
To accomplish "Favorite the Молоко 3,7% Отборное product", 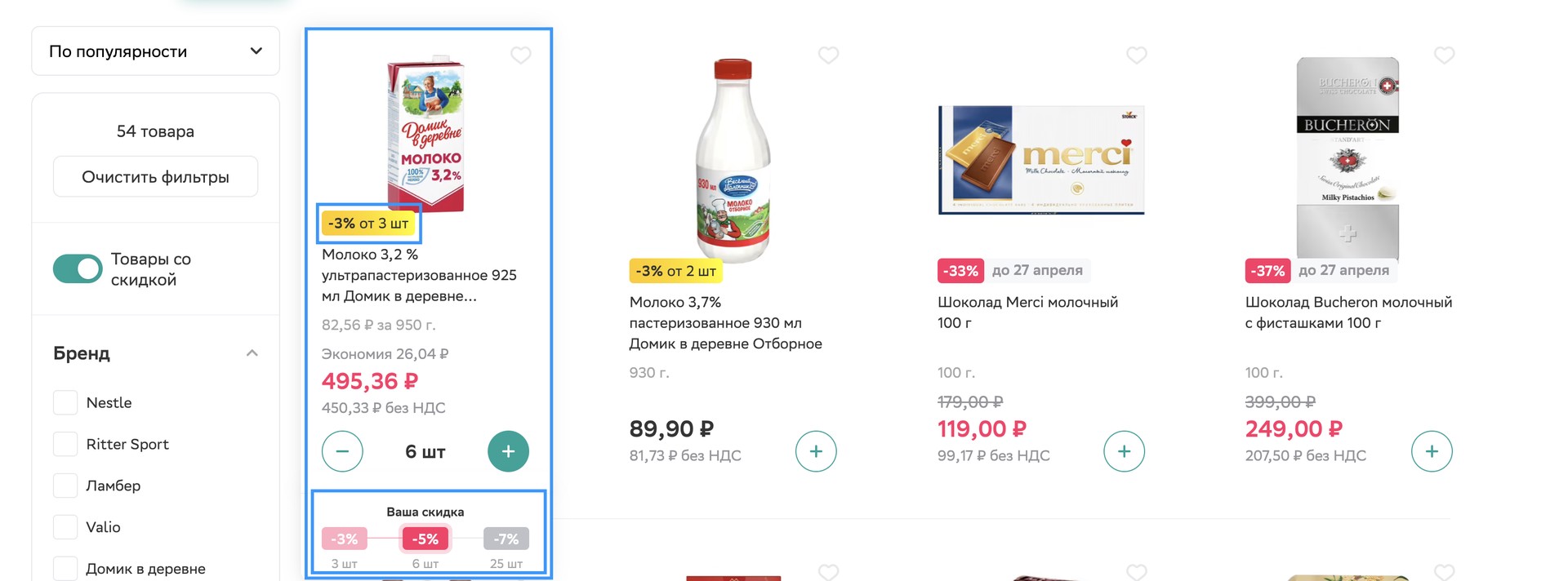I will (828, 55).
